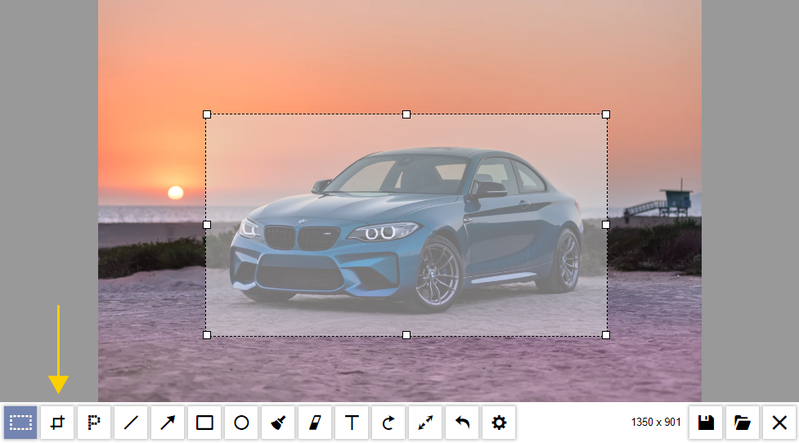Viewport: 799px width, 443px height.
Task: Click the left-middle selection handle
Action: pyautogui.click(x=207, y=225)
